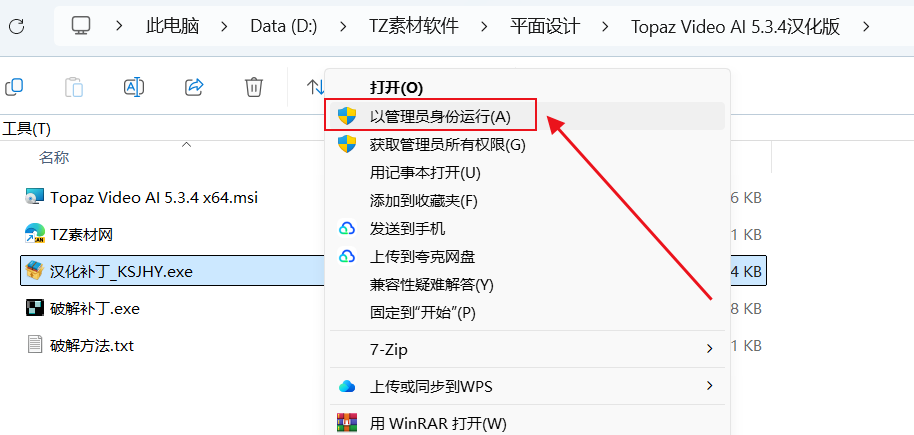Click the trash delete icon in the toolbar
This screenshot has width=914, height=435.
click(254, 87)
